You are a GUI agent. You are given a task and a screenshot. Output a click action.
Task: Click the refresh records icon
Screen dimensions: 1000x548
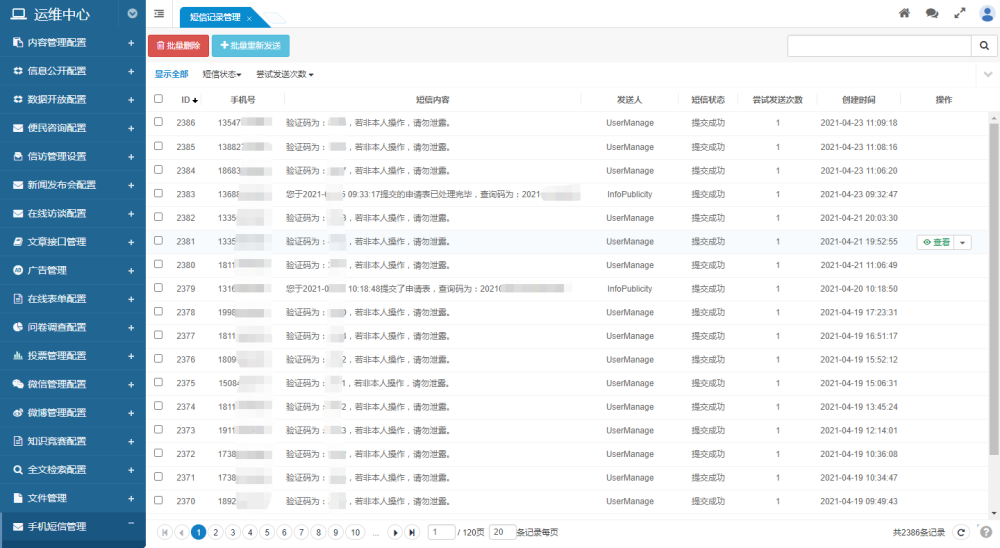point(962,532)
